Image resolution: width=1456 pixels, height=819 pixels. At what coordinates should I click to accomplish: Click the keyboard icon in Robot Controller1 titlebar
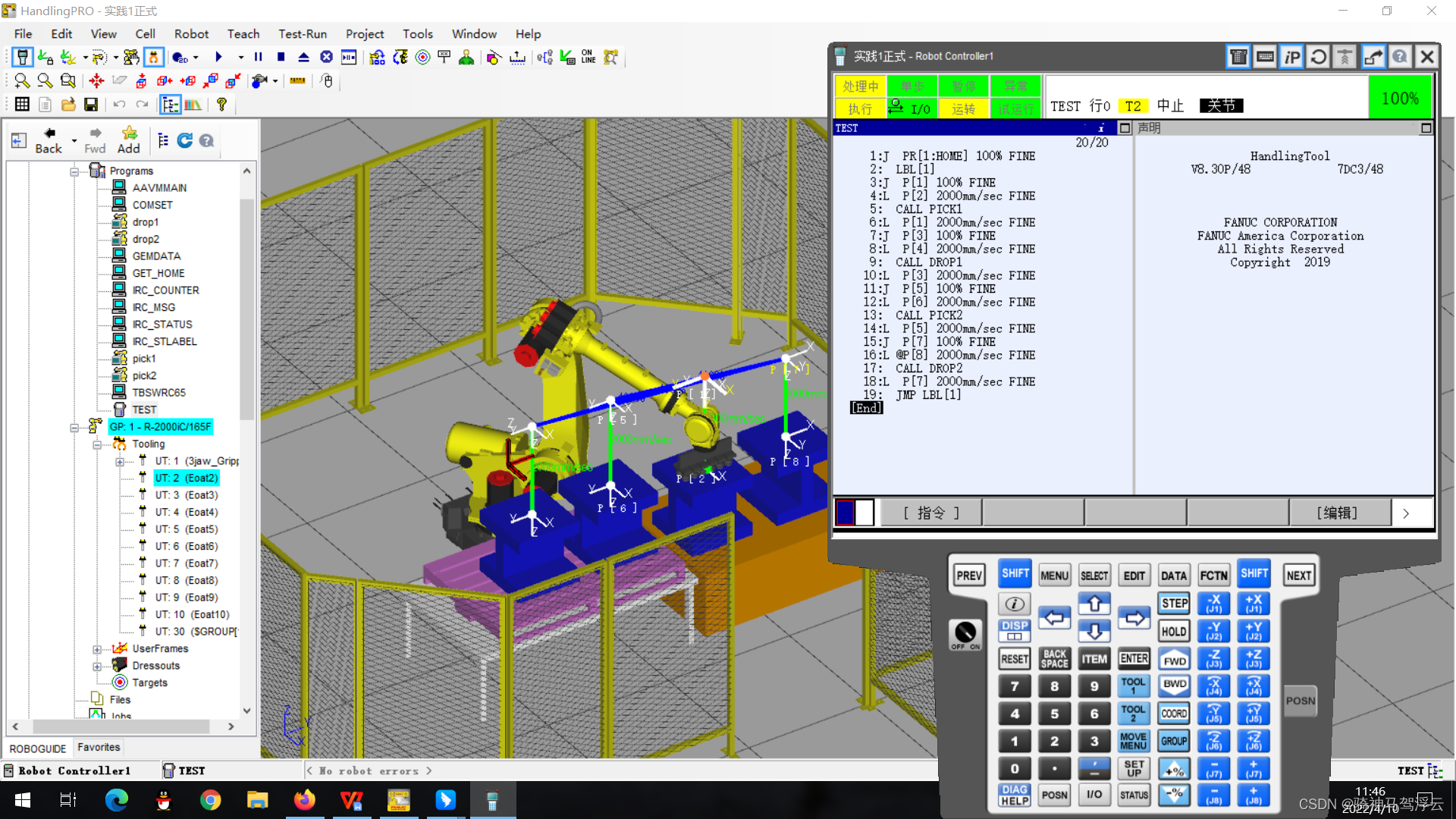click(1265, 57)
